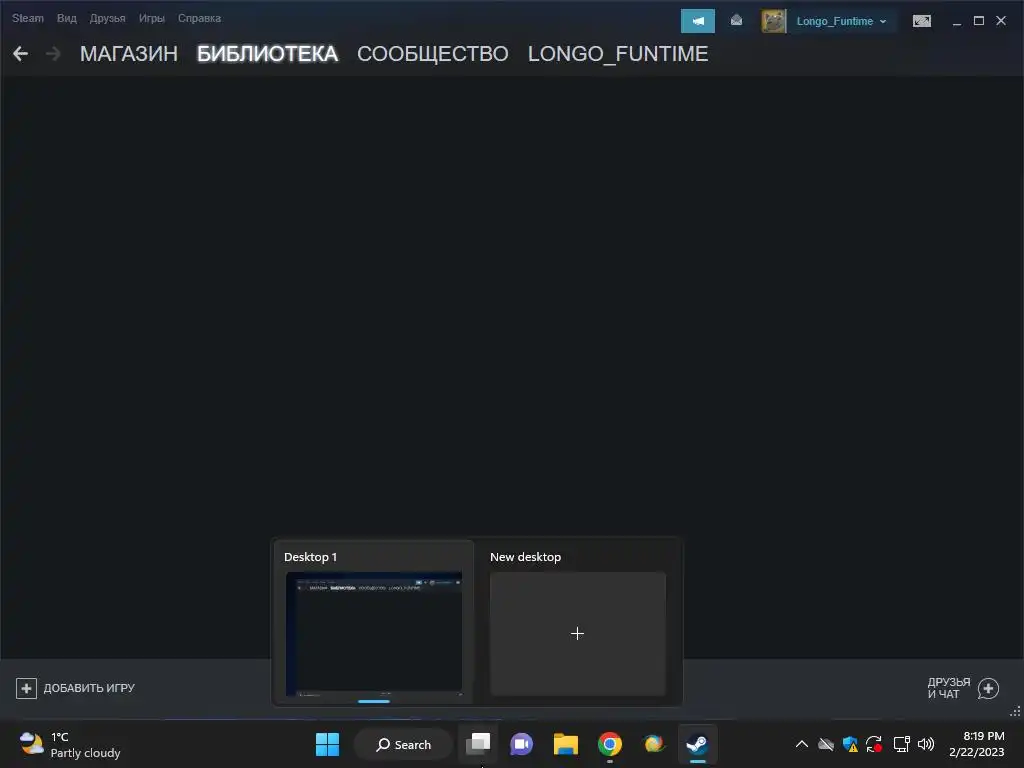Click the taskbar Search box
This screenshot has width=1024, height=768.
point(403,744)
